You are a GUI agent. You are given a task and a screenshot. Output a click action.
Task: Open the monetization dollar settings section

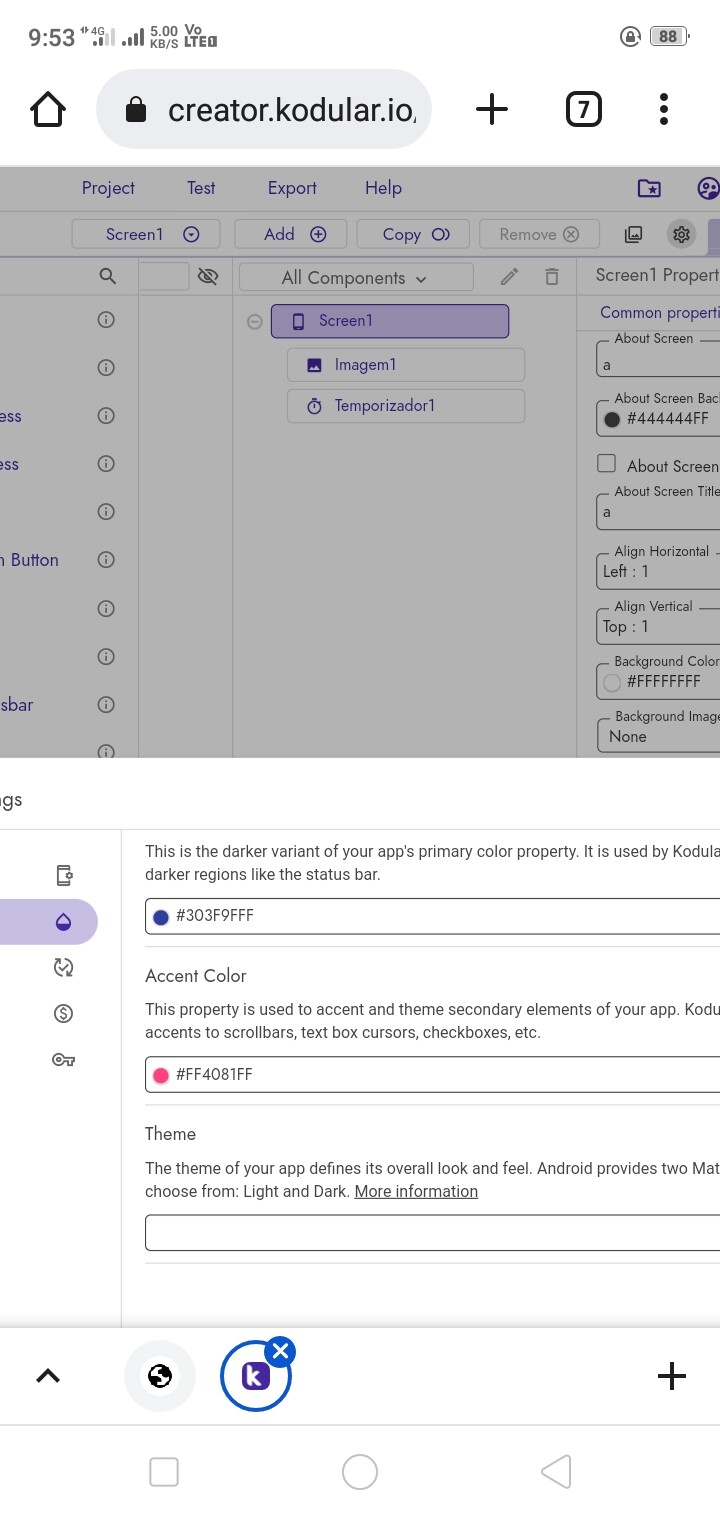click(x=63, y=1013)
